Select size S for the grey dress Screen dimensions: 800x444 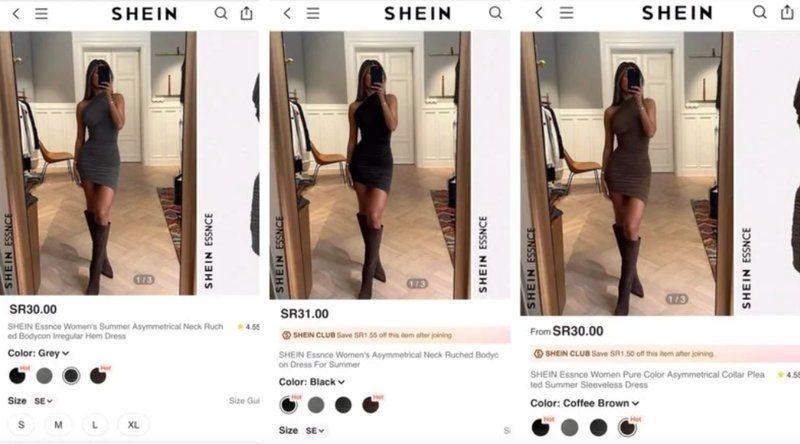click(21, 425)
